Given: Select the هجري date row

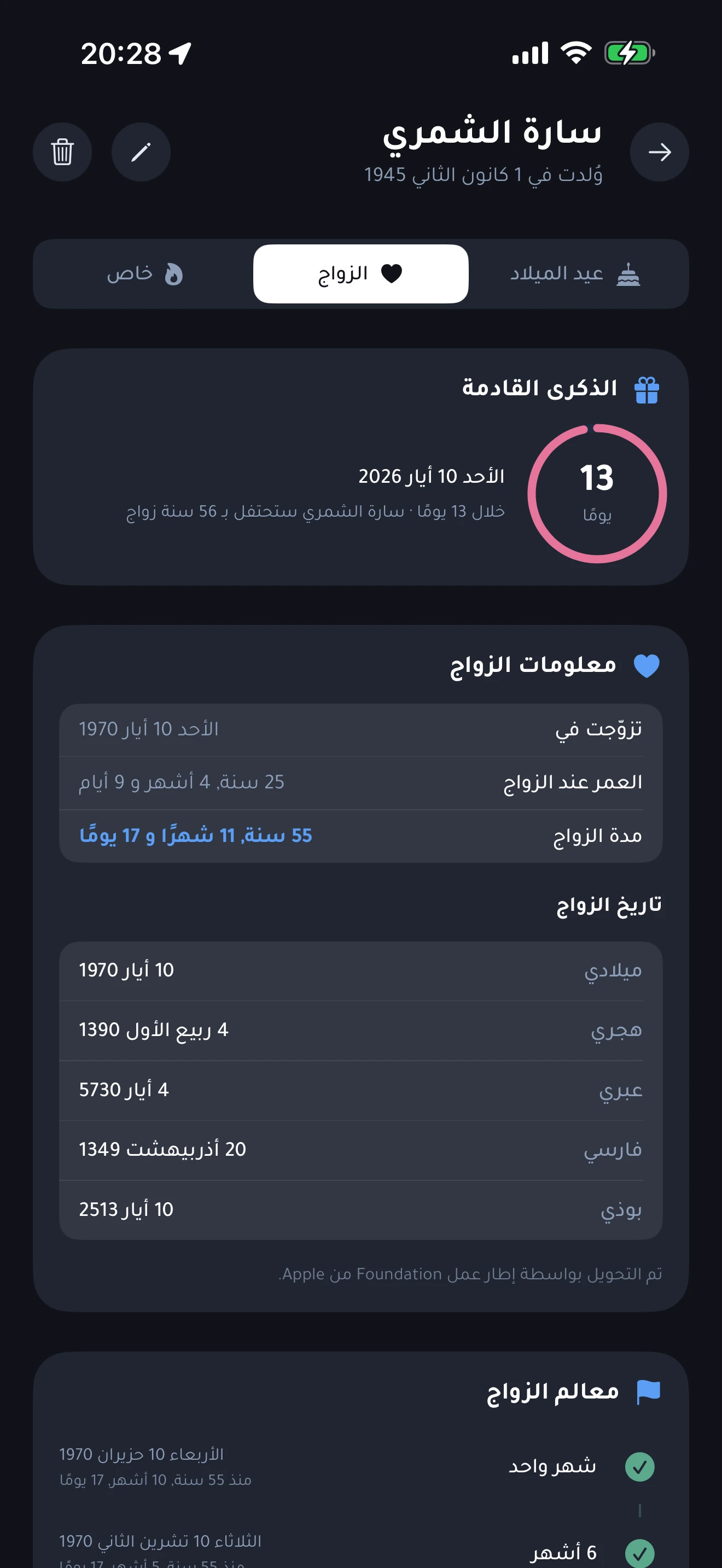Looking at the screenshot, I should click(x=360, y=1030).
